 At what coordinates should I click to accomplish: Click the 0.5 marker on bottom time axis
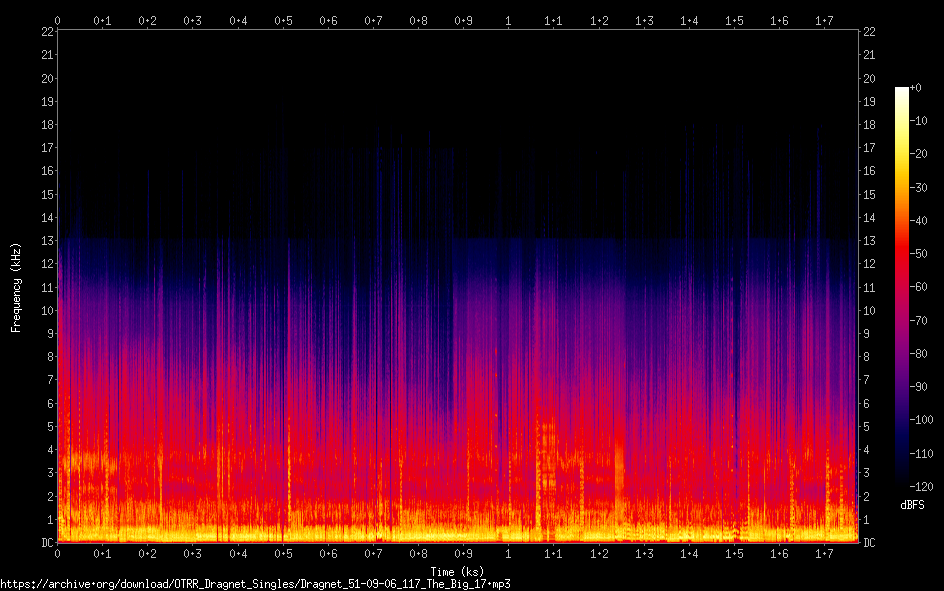click(x=283, y=553)
